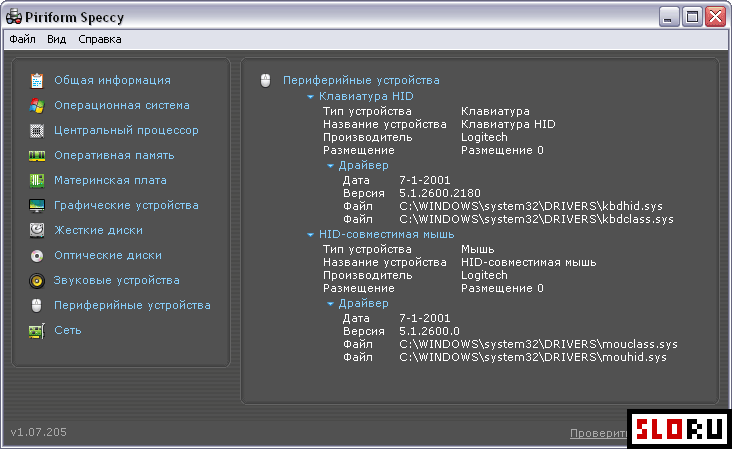Collapse the Клавиатура HID node arrow
732x449 pixels.
(310, 97)
